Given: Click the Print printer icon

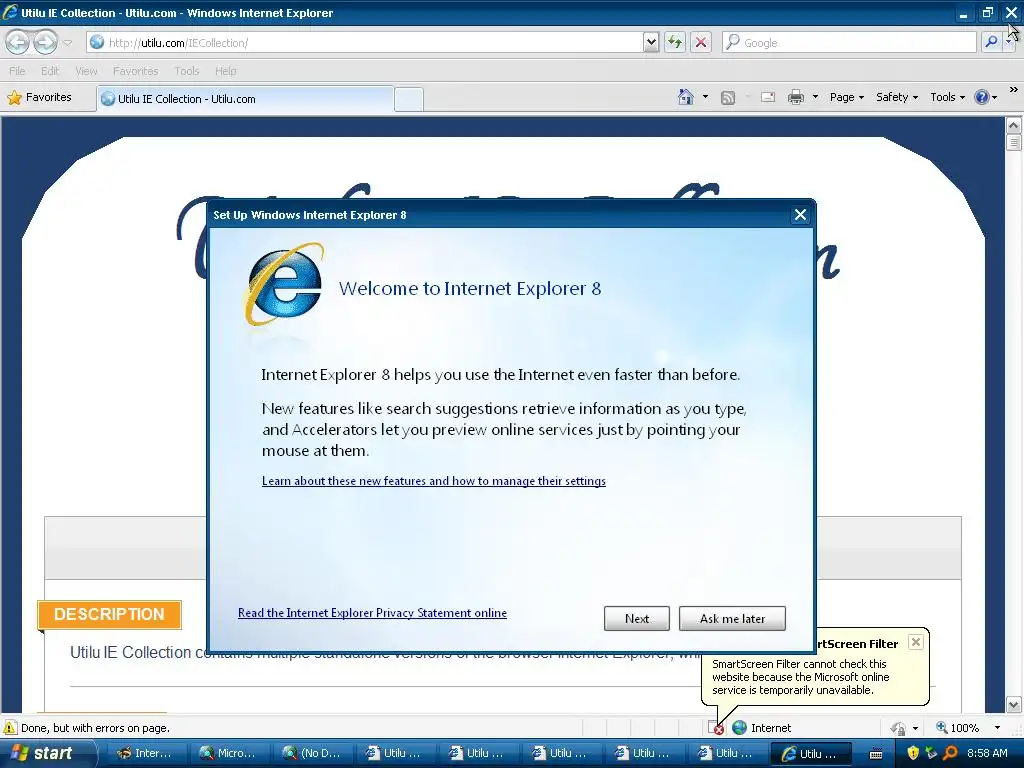Looking at the screenshot, I should tap(795, 97).
